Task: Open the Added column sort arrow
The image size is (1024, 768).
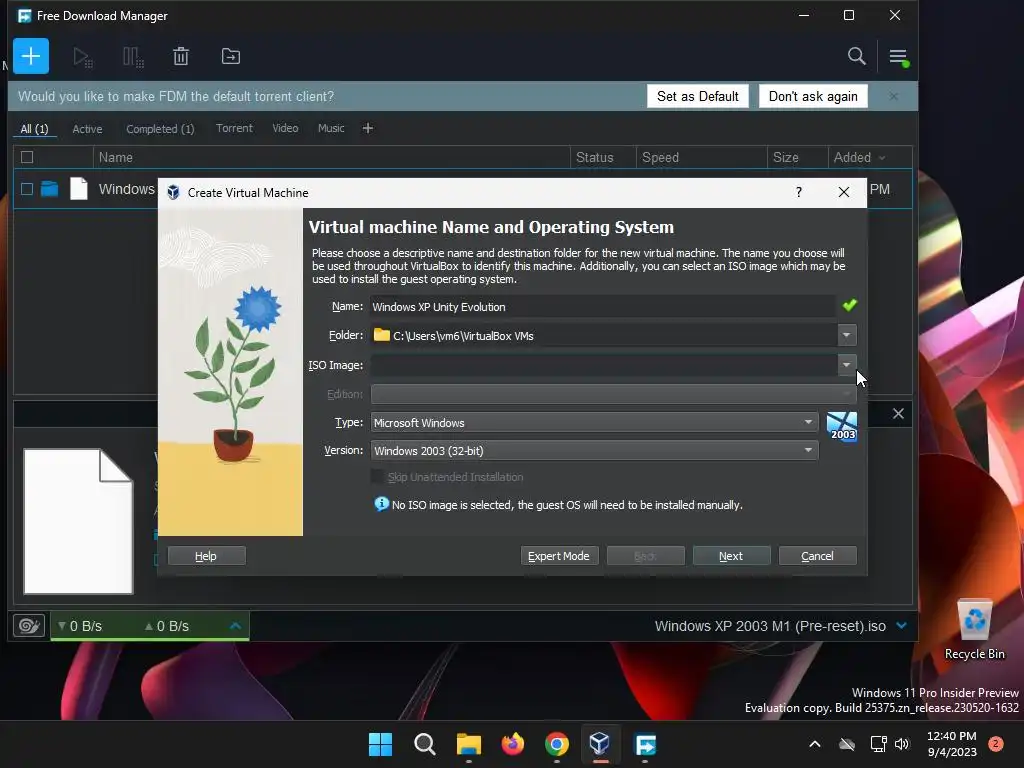Action: 882,158
